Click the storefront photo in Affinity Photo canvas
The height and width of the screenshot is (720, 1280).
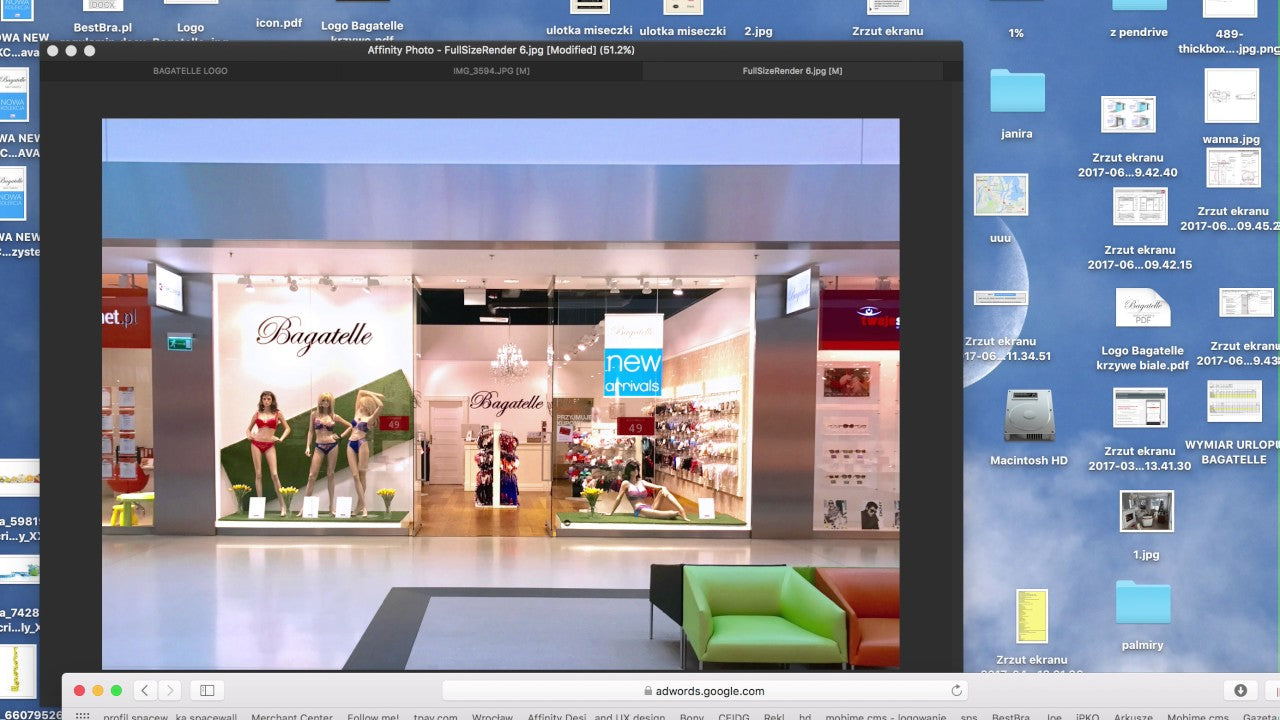point(501,394)
